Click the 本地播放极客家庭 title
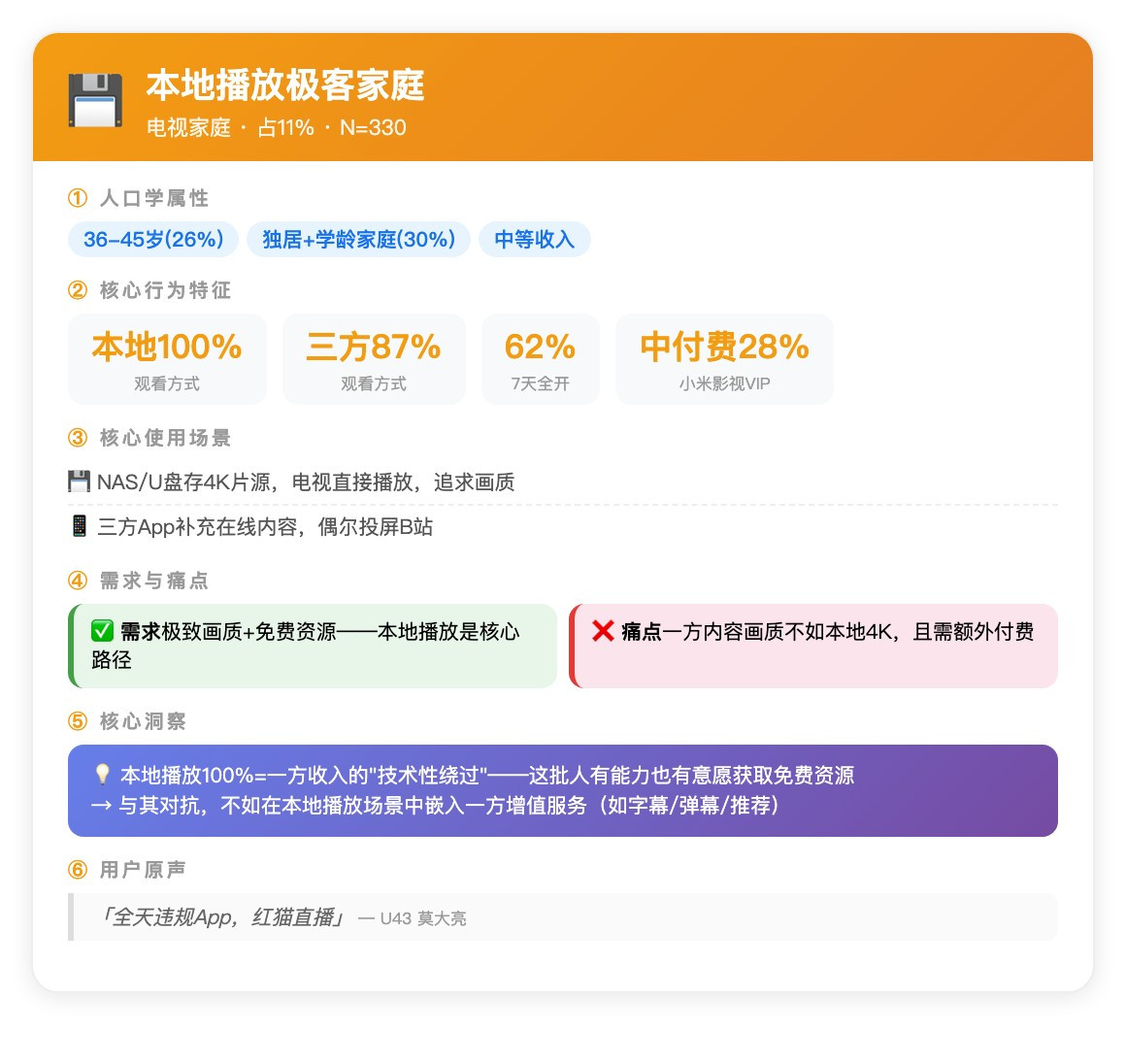The height and width of the screenshot is (1064, 1126). (285, 85)
